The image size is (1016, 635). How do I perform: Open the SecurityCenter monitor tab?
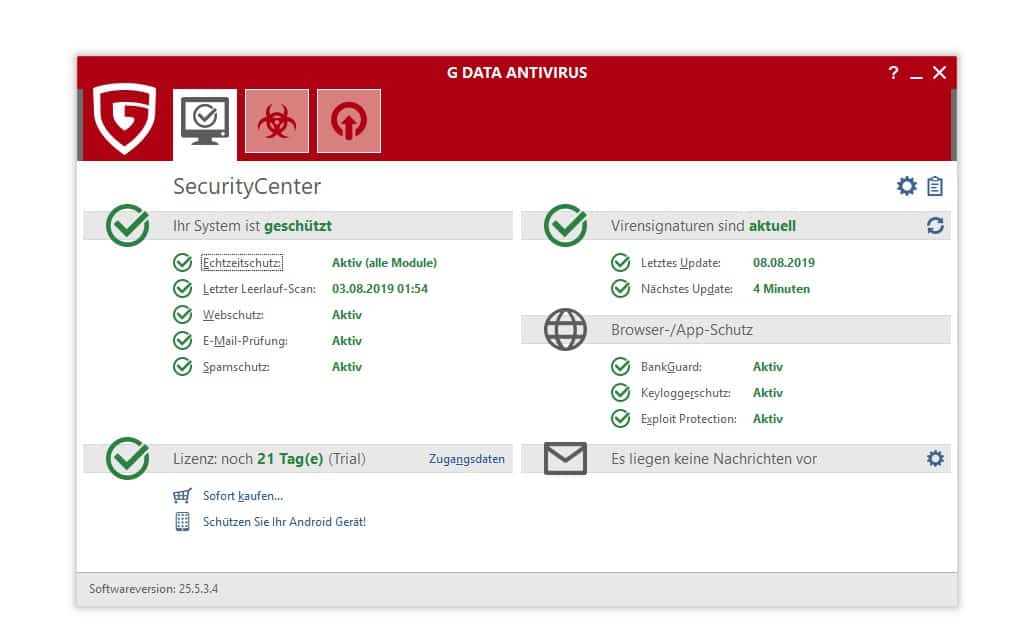[x=205, y=122]
